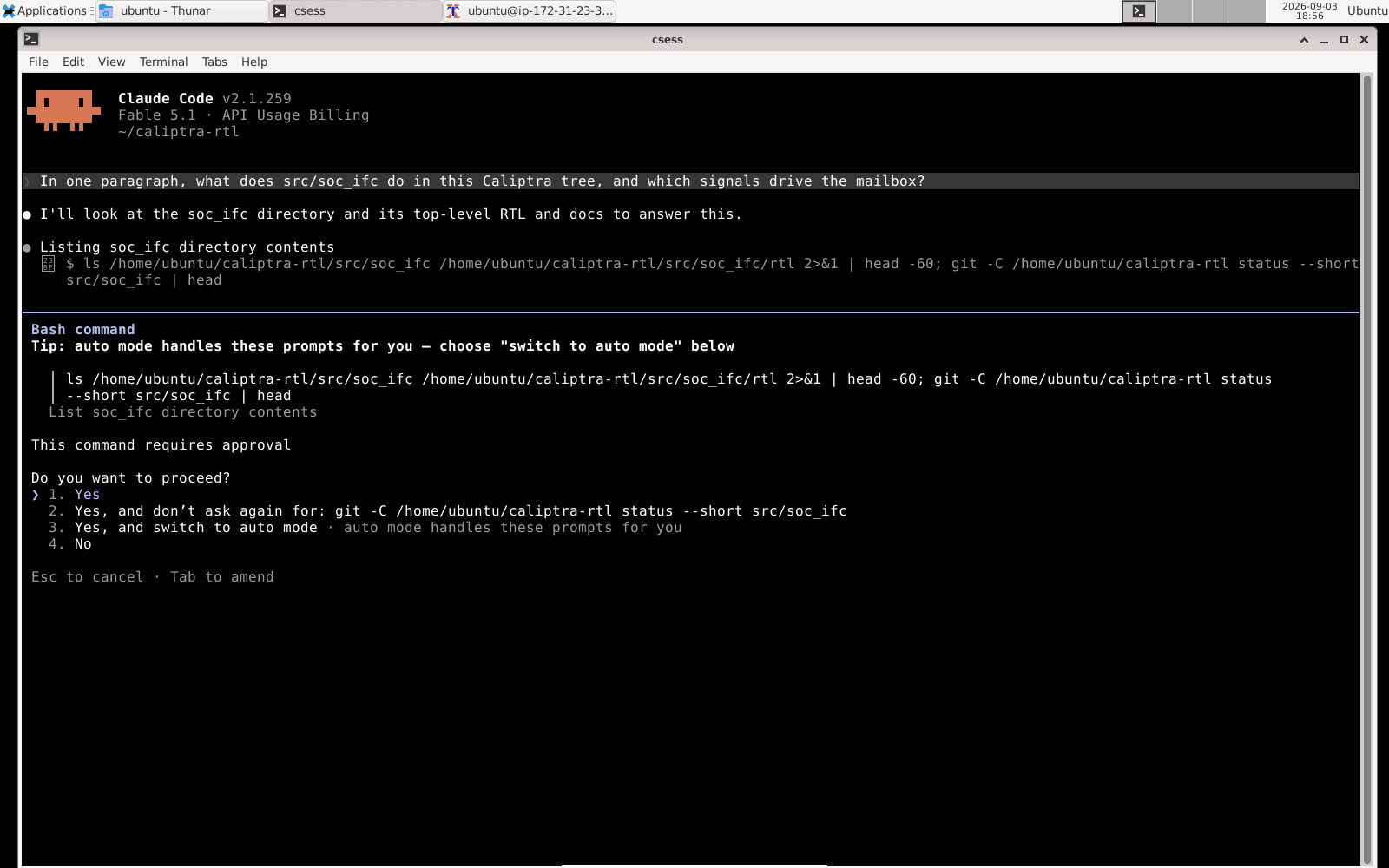This screenshot has height=868, width=1389.
Task: Click "I'll look at the soc_ifc directory" response line
Action: [391, 214]
